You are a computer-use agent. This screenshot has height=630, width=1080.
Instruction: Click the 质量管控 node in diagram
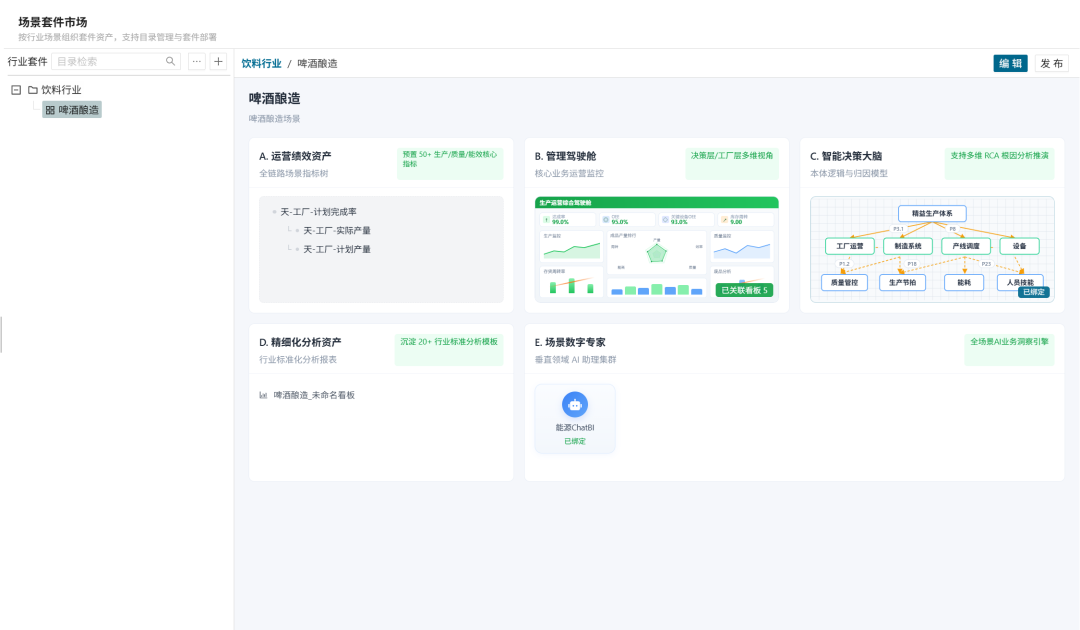click(x=844, y=282)
